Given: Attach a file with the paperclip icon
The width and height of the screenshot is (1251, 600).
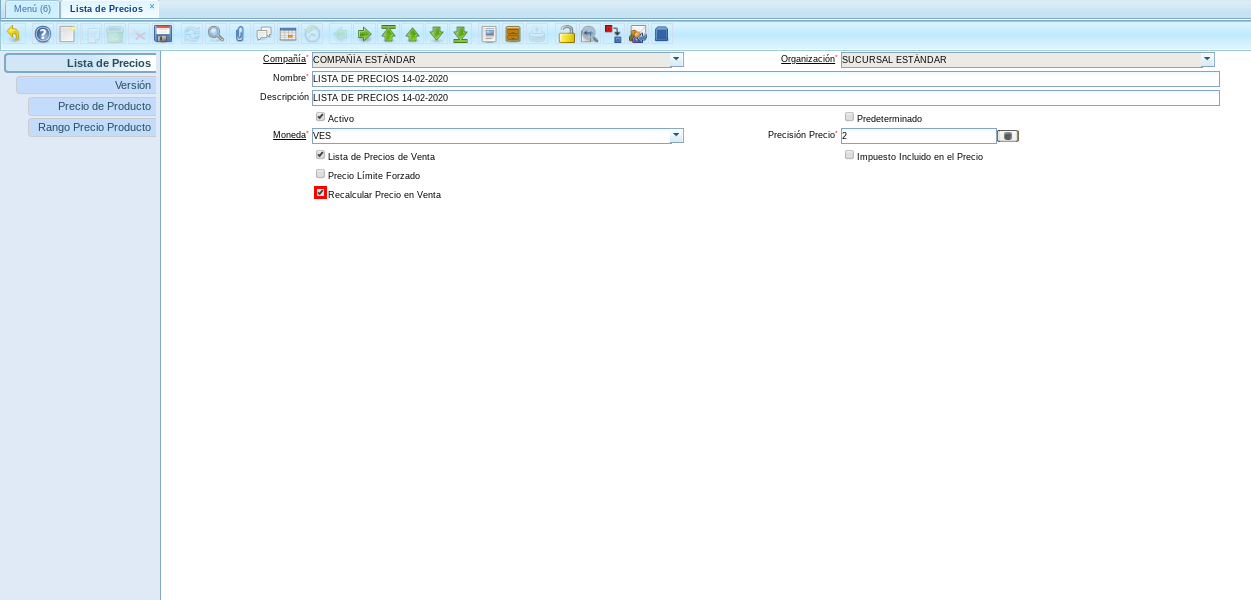Looking at the screenshot, I should [x=238, y=33].
